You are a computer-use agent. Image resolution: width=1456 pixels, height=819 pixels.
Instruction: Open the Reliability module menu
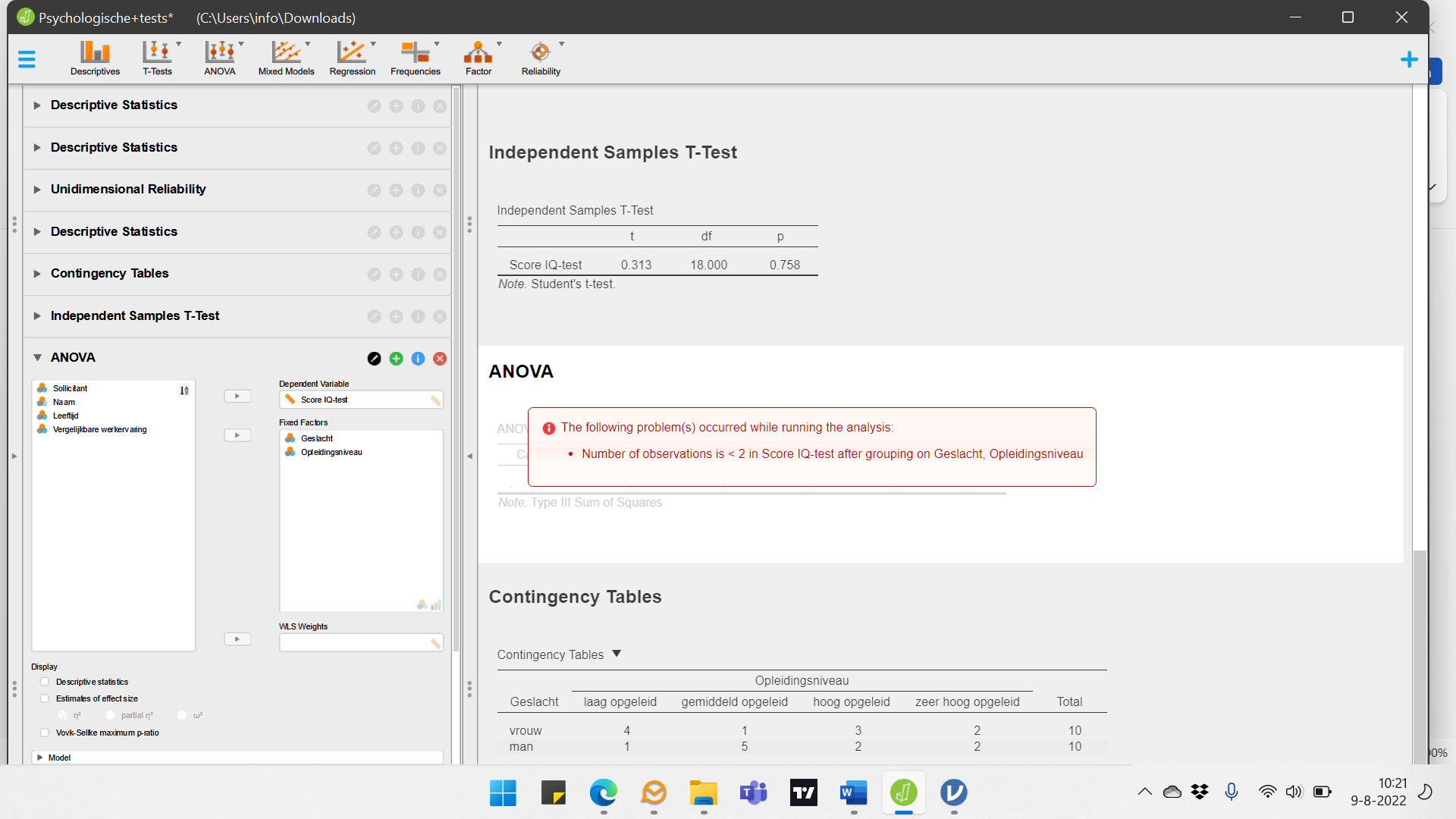click(541, 58)
